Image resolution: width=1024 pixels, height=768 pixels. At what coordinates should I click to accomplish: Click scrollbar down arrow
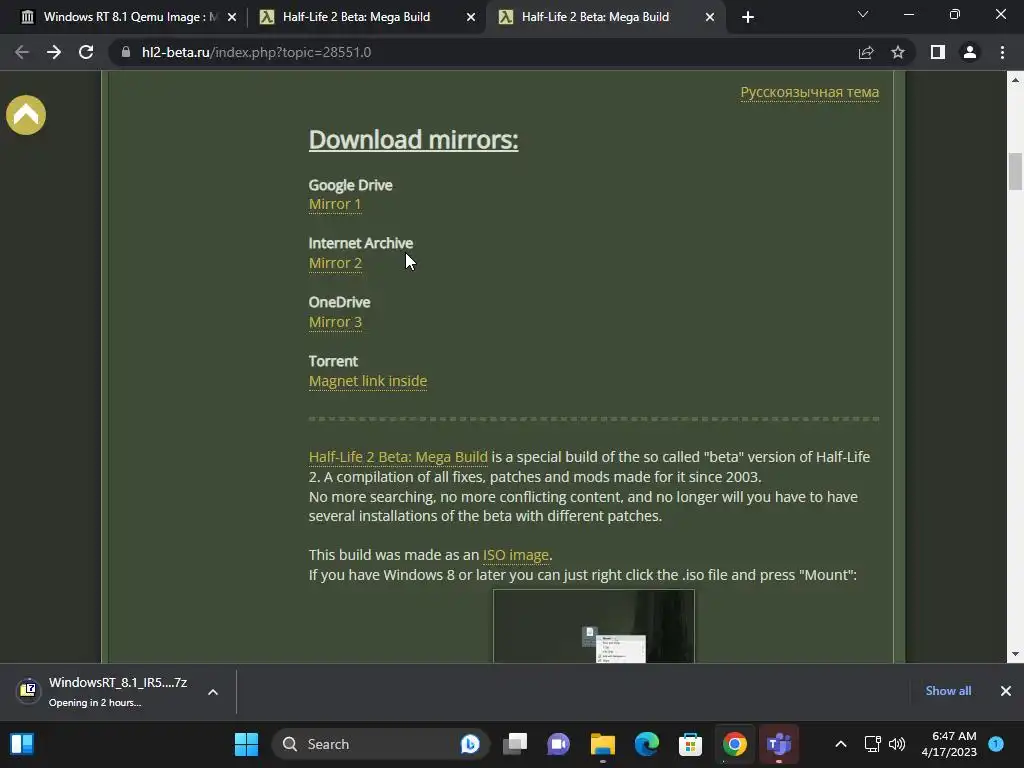click(1015, 654)
